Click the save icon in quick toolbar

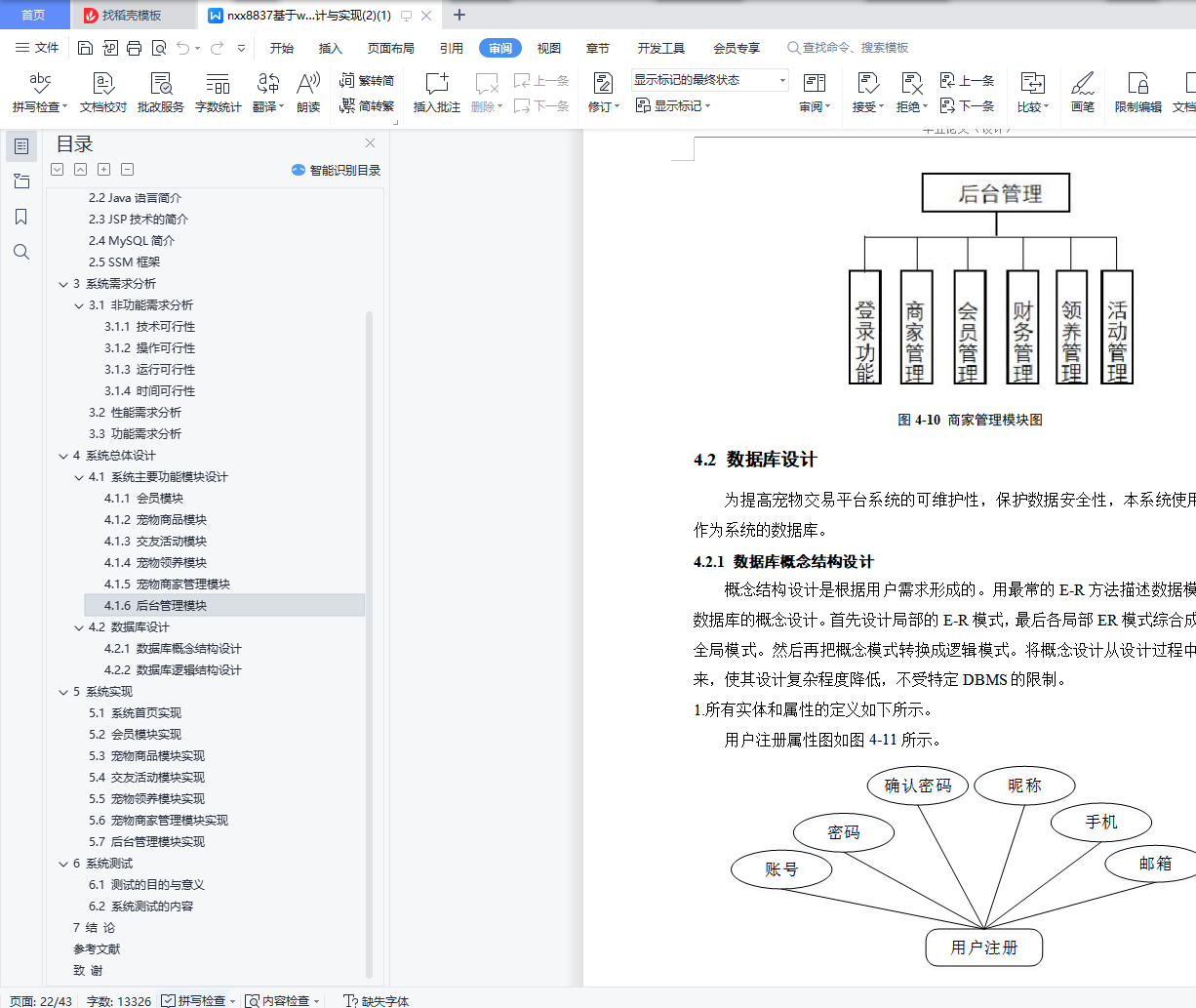85,48
